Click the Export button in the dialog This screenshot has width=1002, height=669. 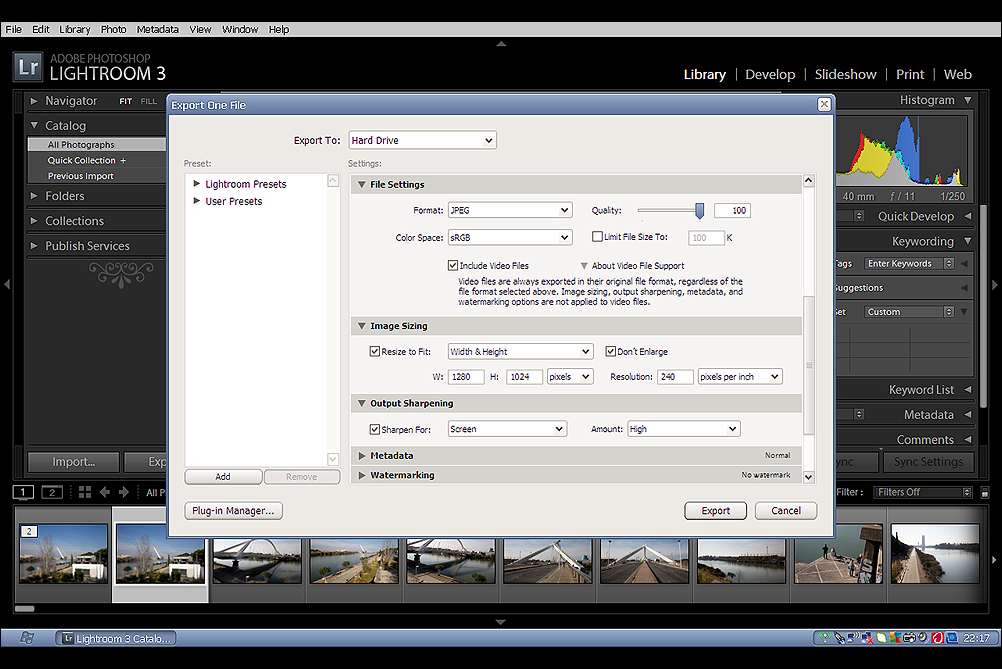click(x=715, y=511)
